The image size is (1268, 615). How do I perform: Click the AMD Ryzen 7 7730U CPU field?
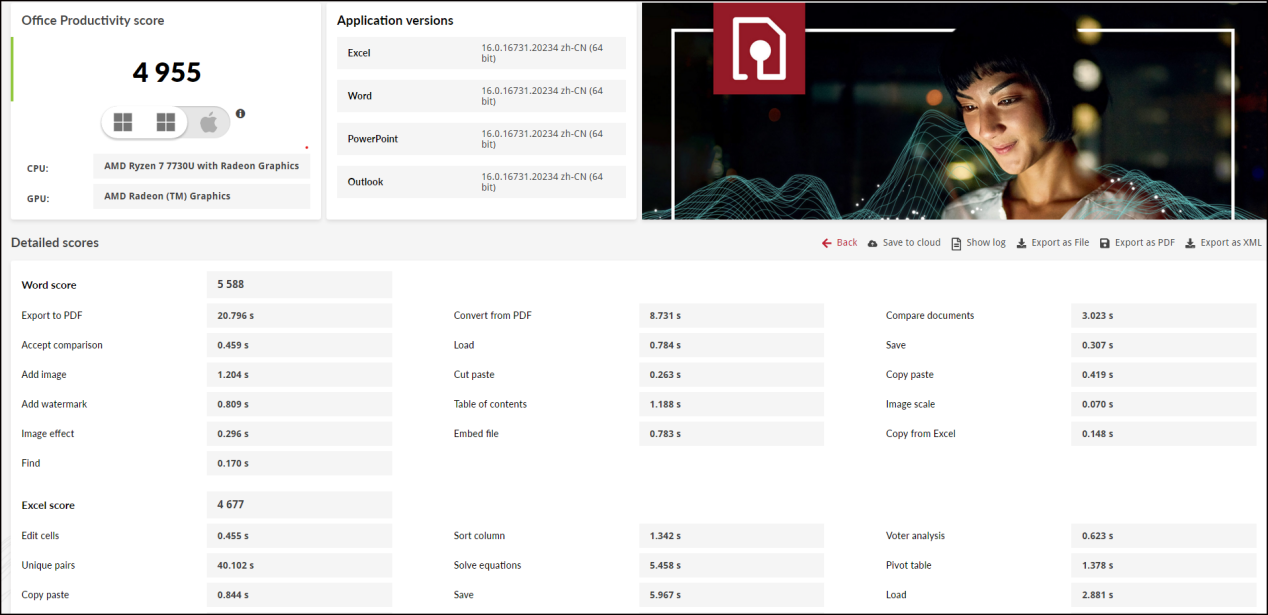pyautogui.click(x=201, y=167)
